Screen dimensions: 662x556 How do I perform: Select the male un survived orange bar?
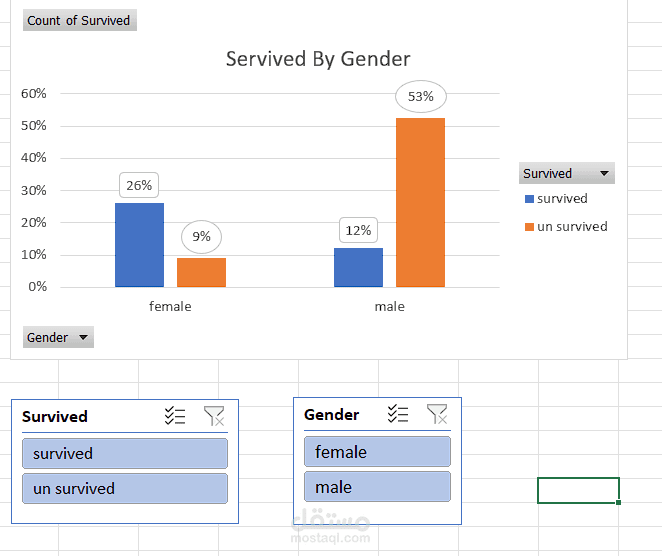[420, 202]
